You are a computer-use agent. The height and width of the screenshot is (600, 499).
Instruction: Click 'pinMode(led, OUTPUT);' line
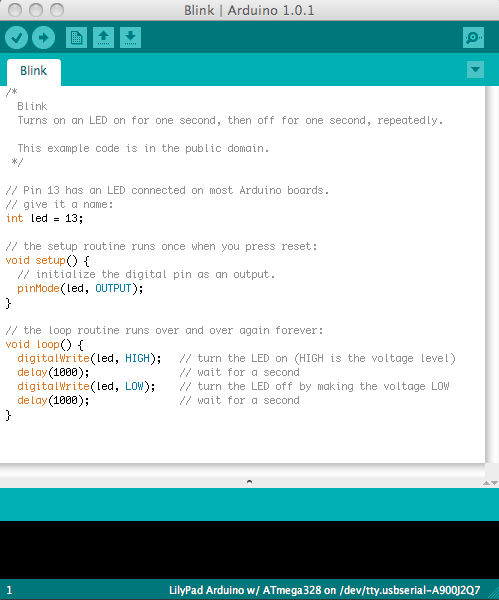(x=80, y=289)
